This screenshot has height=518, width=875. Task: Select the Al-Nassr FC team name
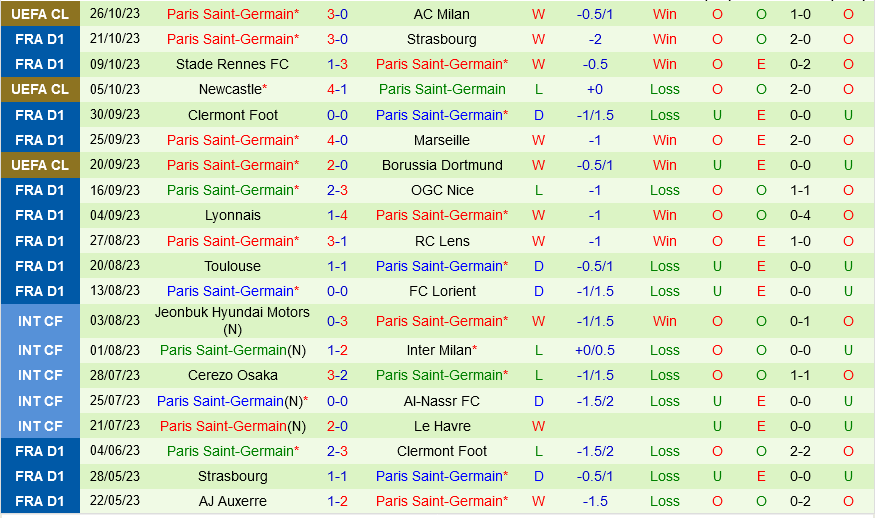click(x=441, y=401)
